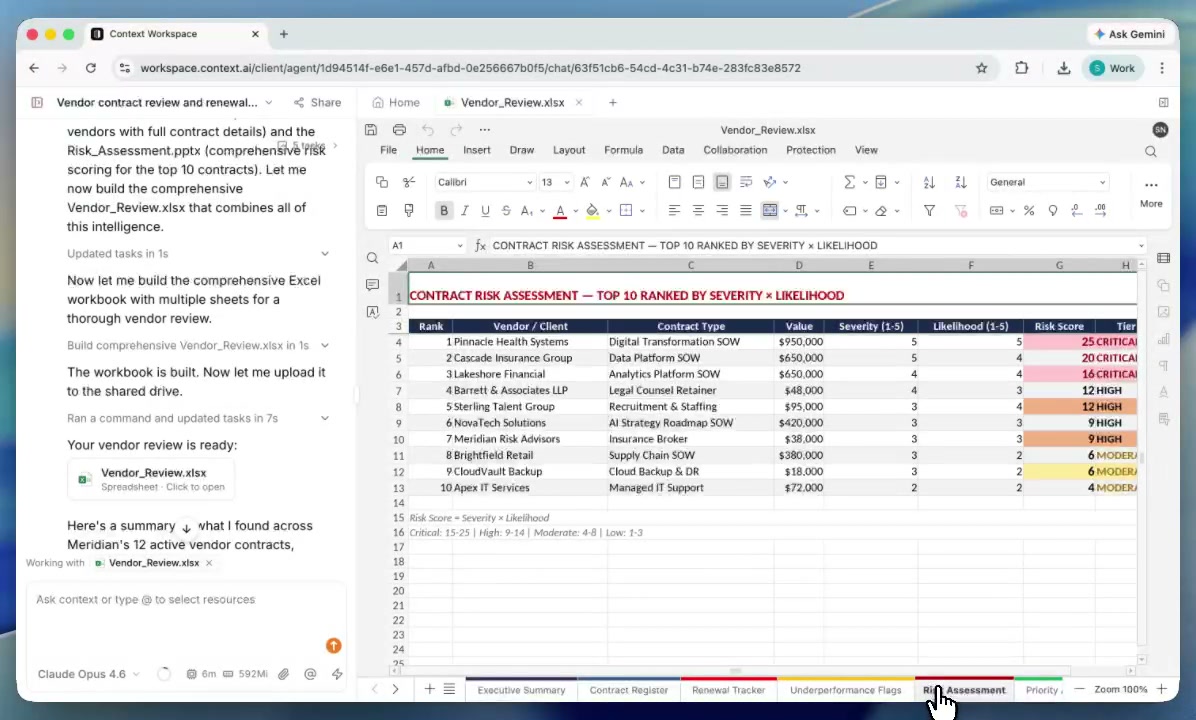The height and width of the screenshot is (720, 1196).
Task: Open the File menu
Action: tap(388, 150)
